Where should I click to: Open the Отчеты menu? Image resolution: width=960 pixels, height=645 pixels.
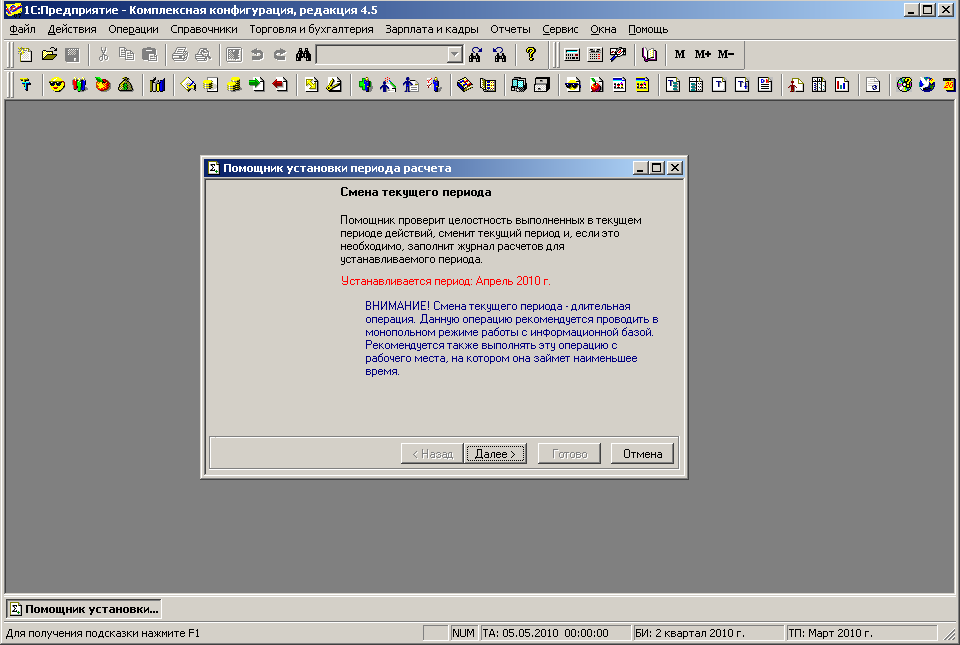(x=510, y=29)
